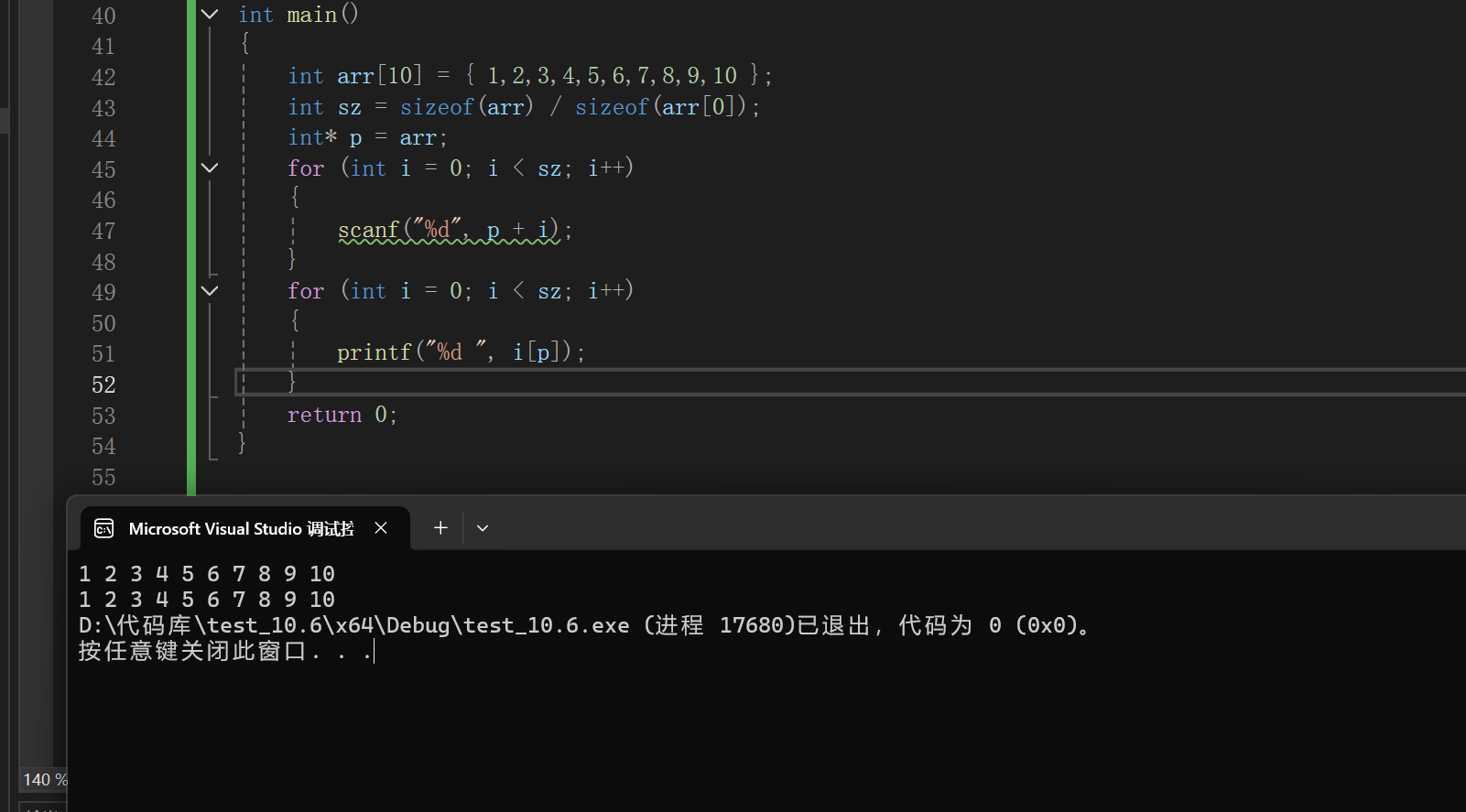Click the int* p = arr line
The image size is (1466, 812).
pos(367,137)
